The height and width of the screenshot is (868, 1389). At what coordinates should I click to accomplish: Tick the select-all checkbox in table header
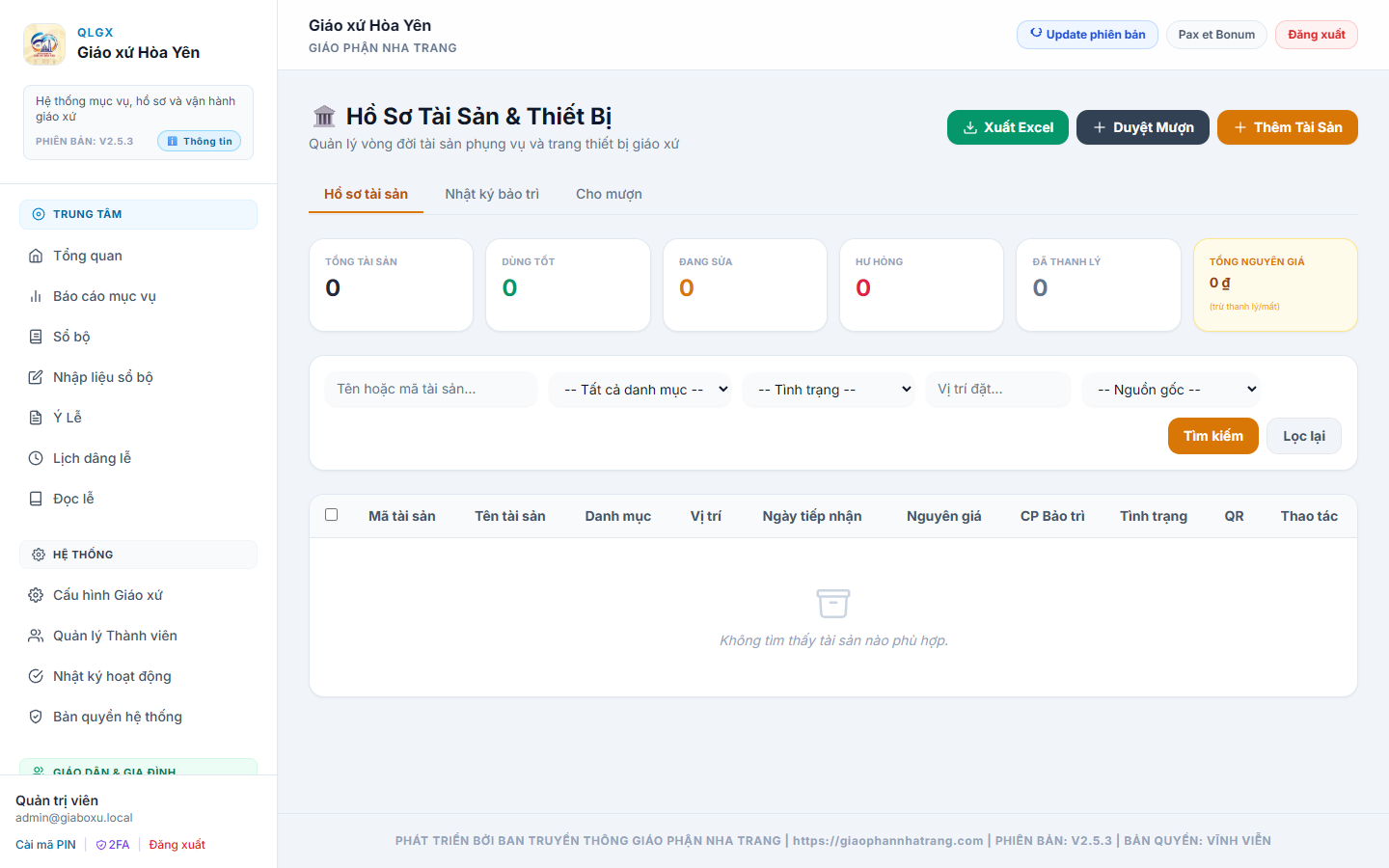(332, 515)
